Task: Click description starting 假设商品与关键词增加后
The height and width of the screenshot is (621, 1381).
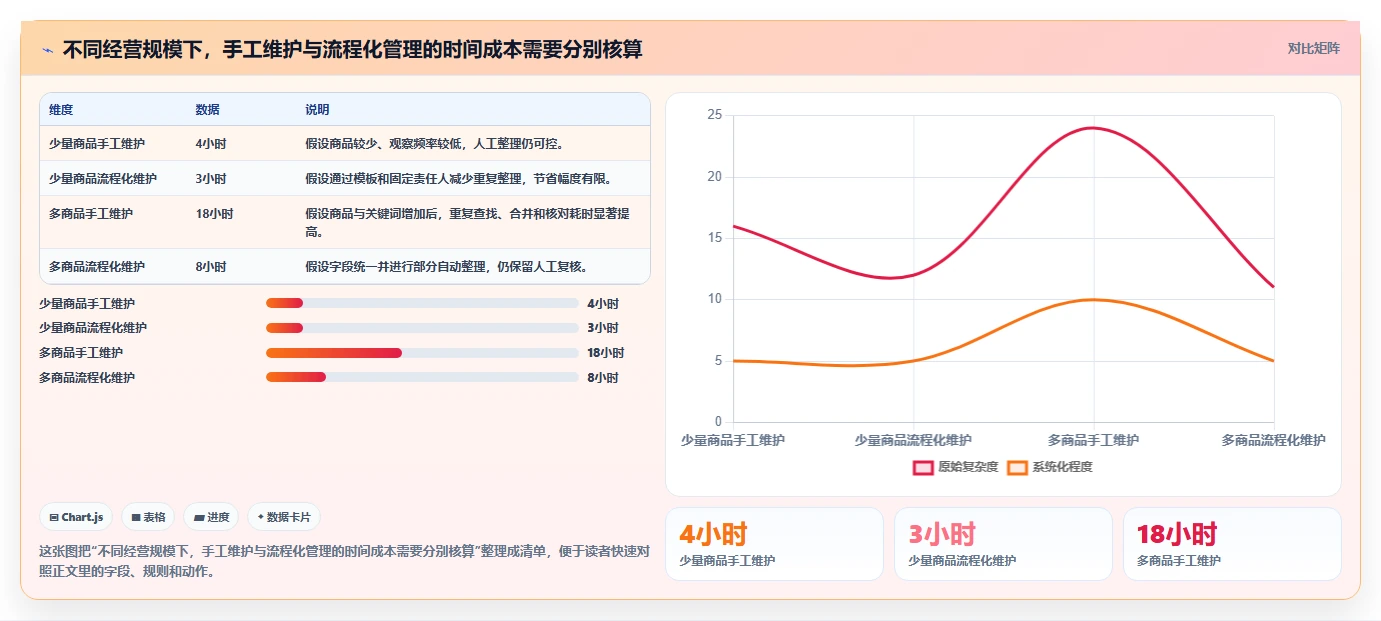Action: [x=467, y=223]
